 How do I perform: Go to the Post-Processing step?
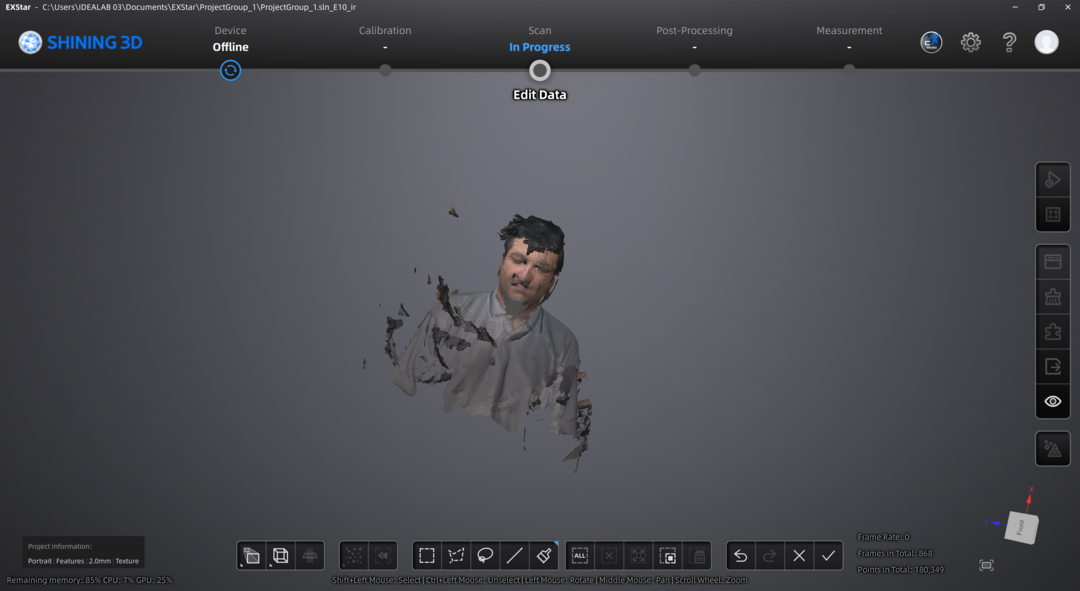click(694, 30)
